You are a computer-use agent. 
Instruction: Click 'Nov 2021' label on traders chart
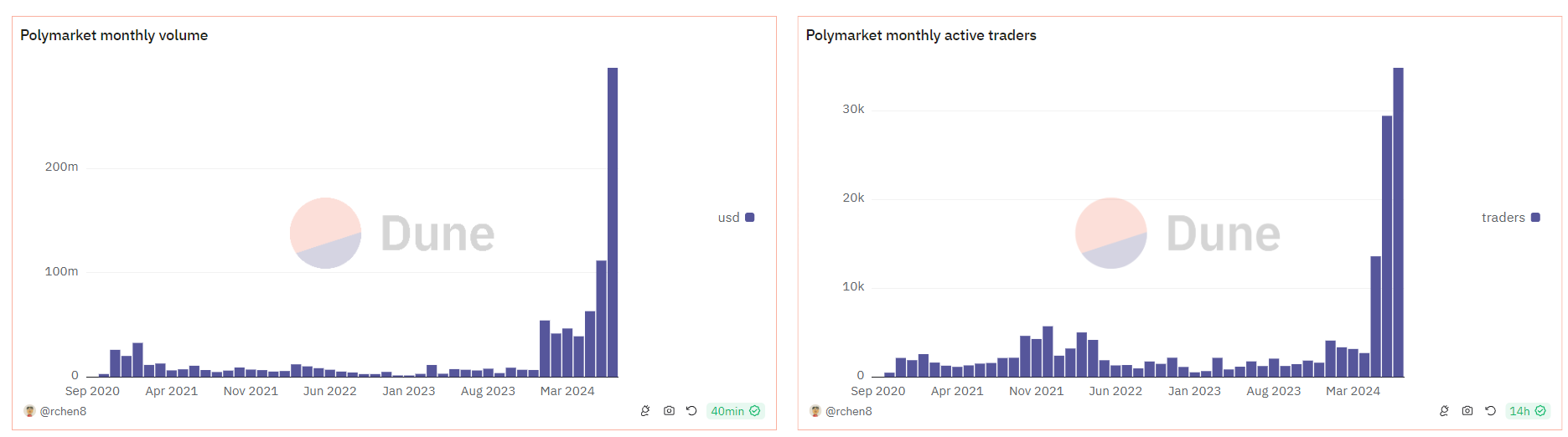pos(1036,391)
